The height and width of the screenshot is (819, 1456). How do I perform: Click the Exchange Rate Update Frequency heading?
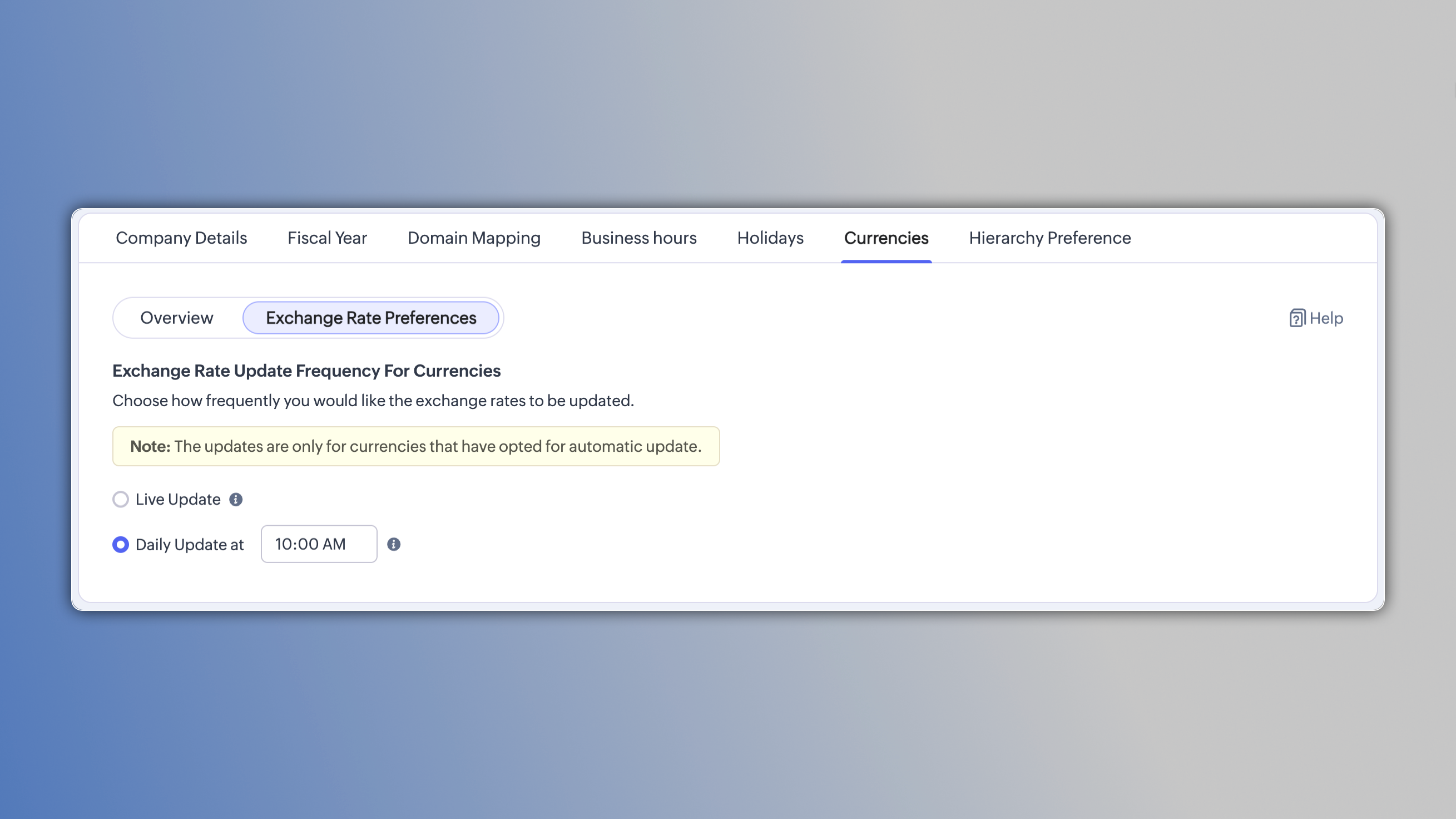tap(306, 371)
